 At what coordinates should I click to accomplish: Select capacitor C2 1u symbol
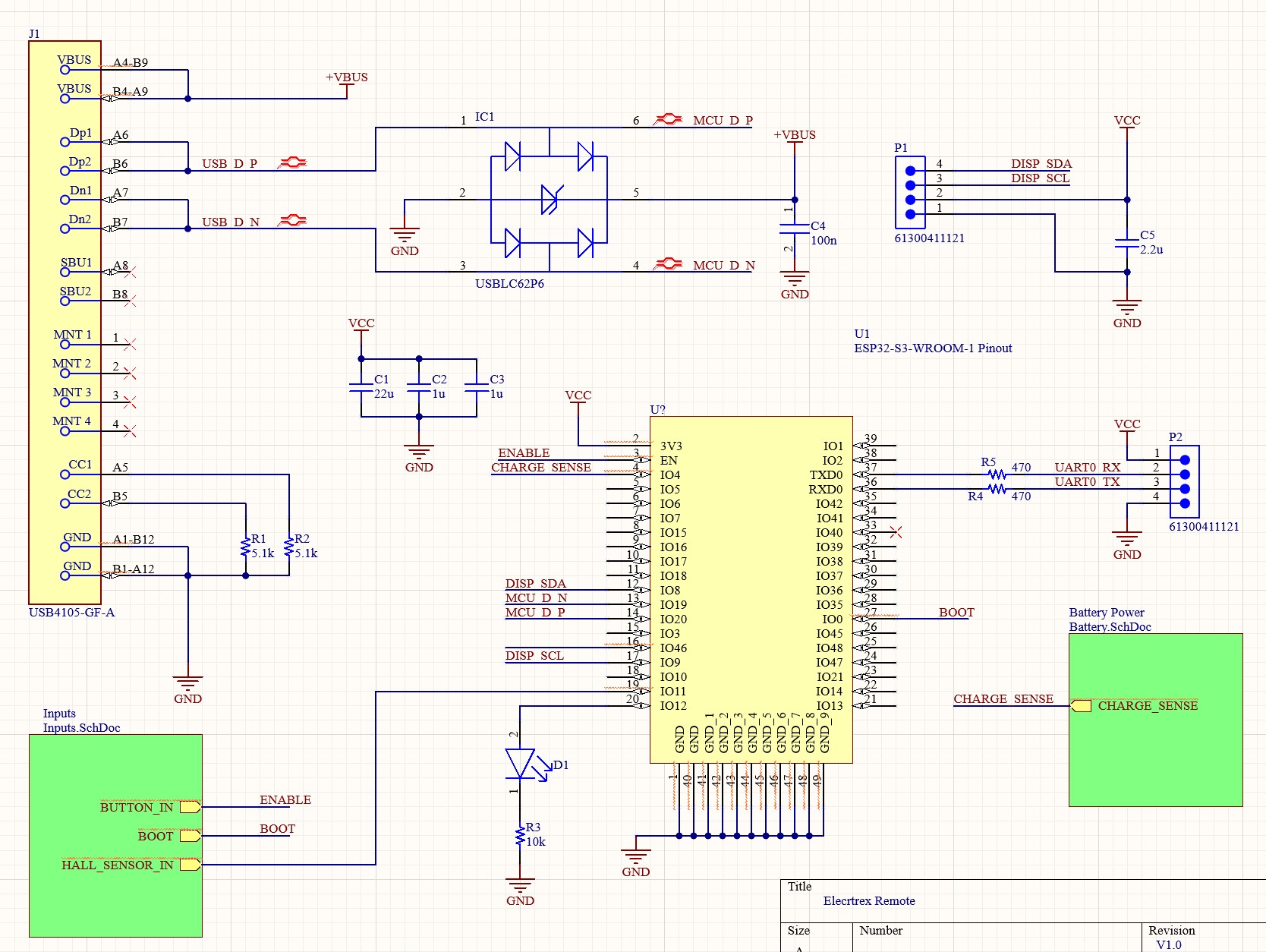pos(419,387)
